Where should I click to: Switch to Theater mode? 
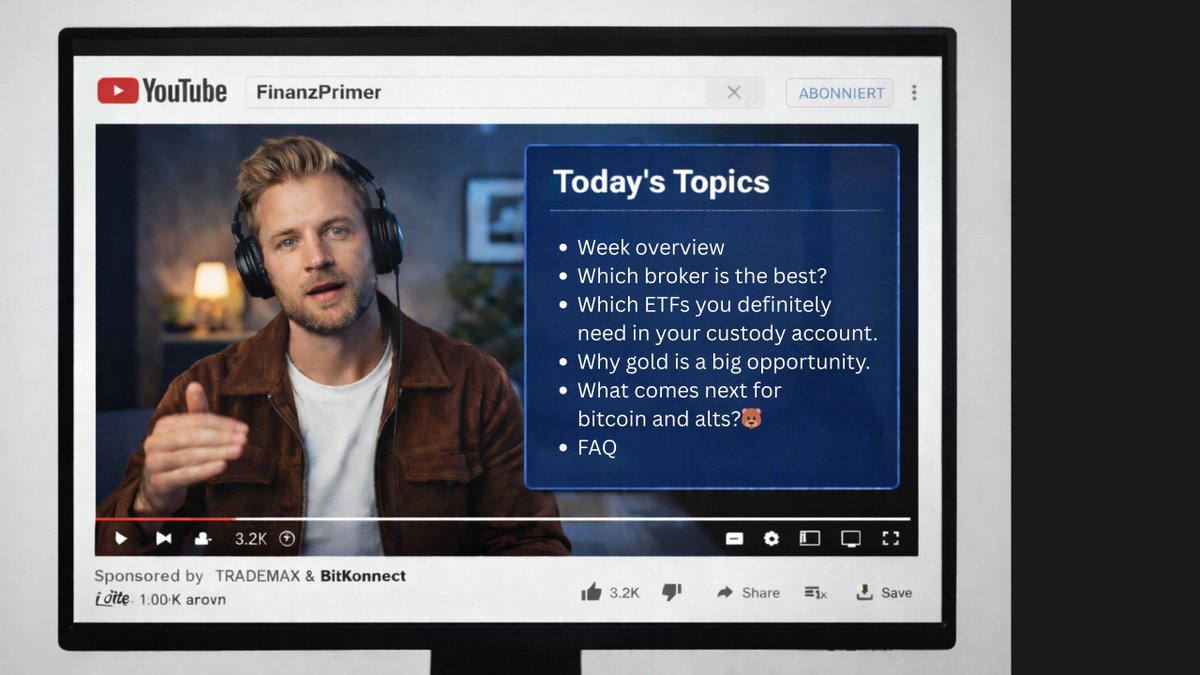coord(850,538)
